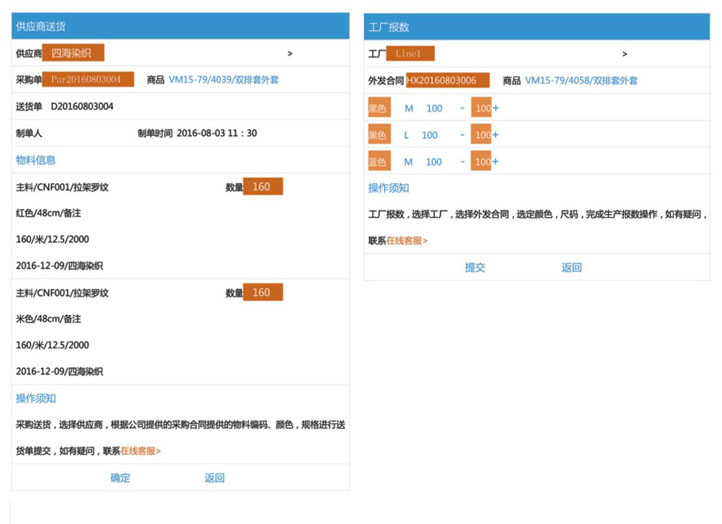Click 确定 to confirm supplier delivery
The width and height of the screenshot is (722, 524).
point(120,478)
